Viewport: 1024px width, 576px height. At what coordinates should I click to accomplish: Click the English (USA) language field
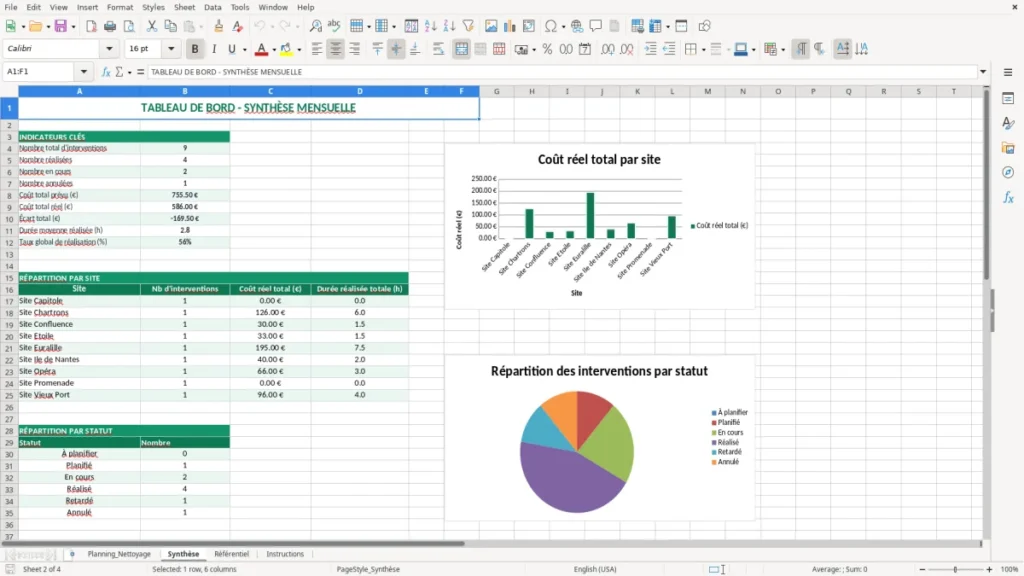595,569
